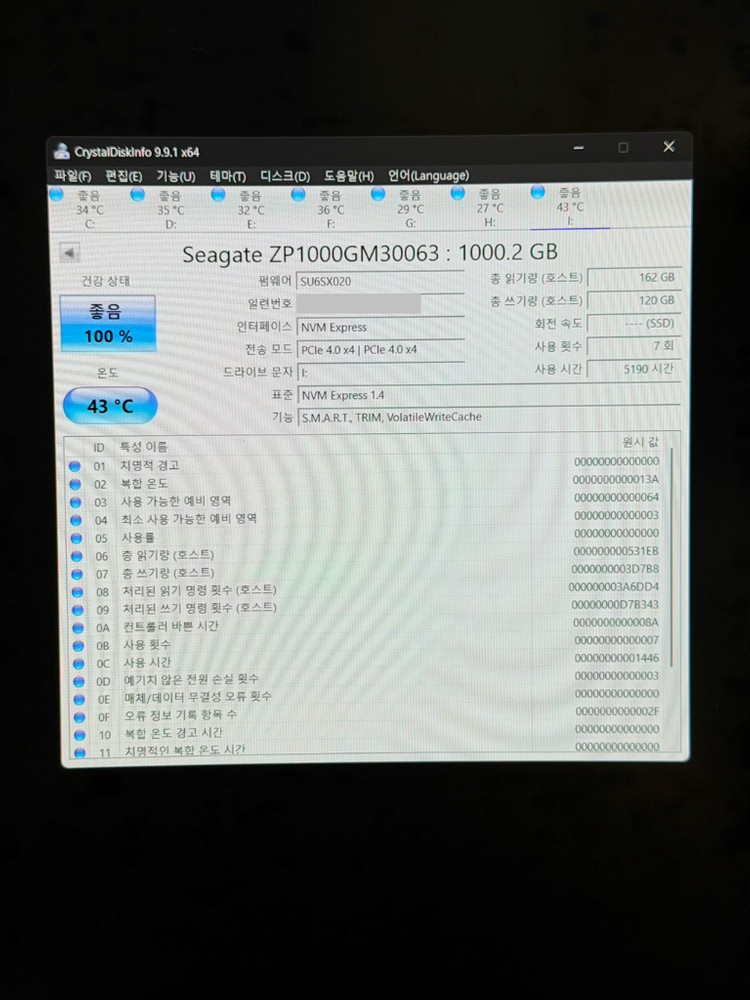The image size is (750, 1000).
Task: Click the 좋음 100 % health status button
Action: (108, 323)
